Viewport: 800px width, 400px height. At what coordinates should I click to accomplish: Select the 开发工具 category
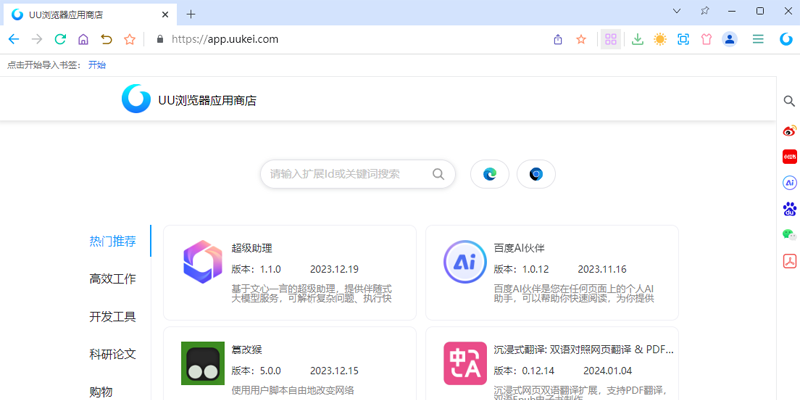pyautogui.click(x=113, y=317)
